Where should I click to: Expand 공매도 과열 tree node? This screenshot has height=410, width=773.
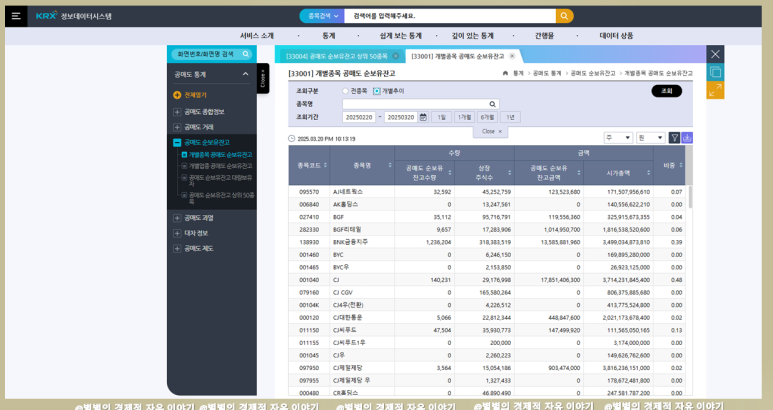click(x=177, y=218)
